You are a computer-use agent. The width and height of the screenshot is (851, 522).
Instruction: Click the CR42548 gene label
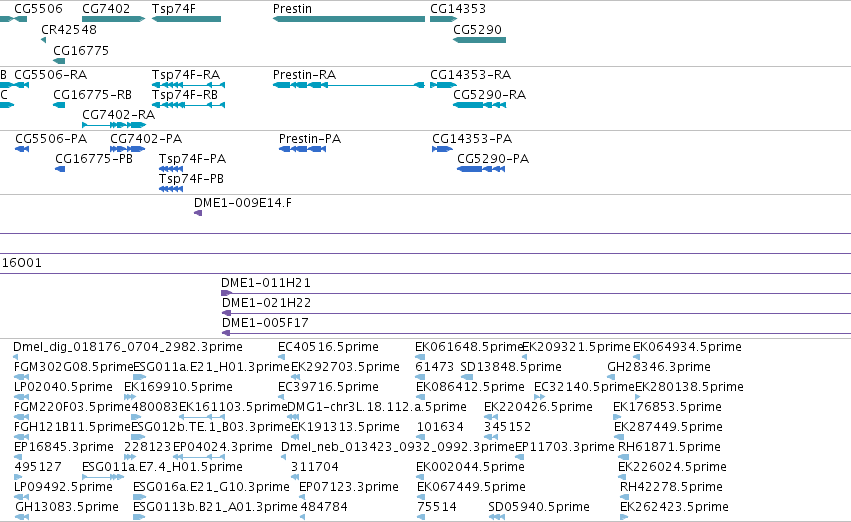click(69, 30)
